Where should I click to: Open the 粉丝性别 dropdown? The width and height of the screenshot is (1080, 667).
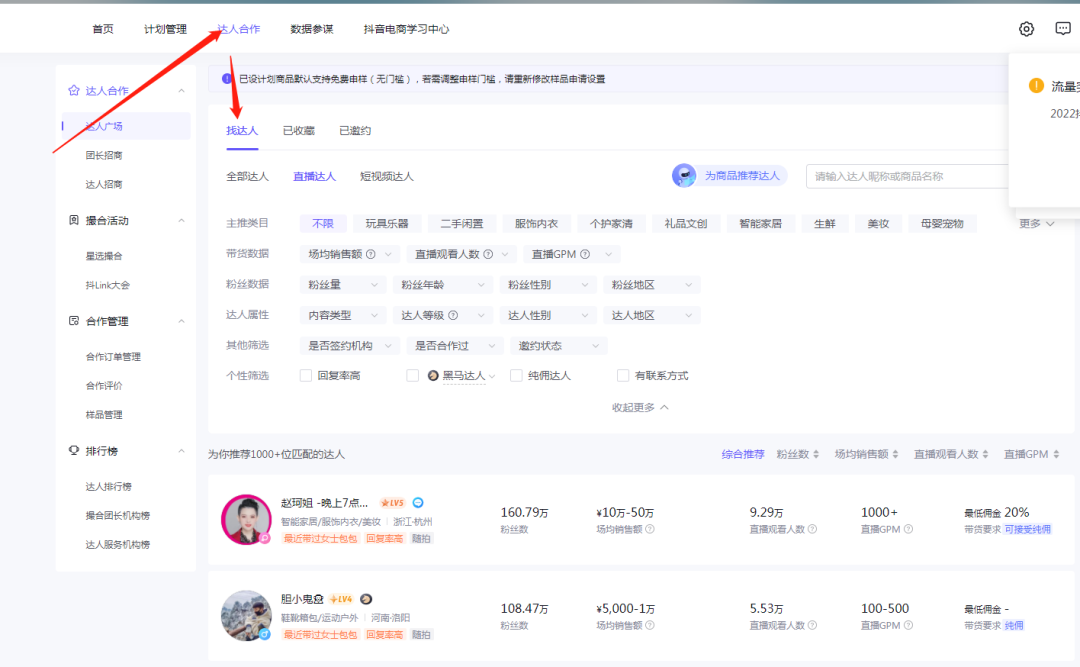(x=548, y=285)
